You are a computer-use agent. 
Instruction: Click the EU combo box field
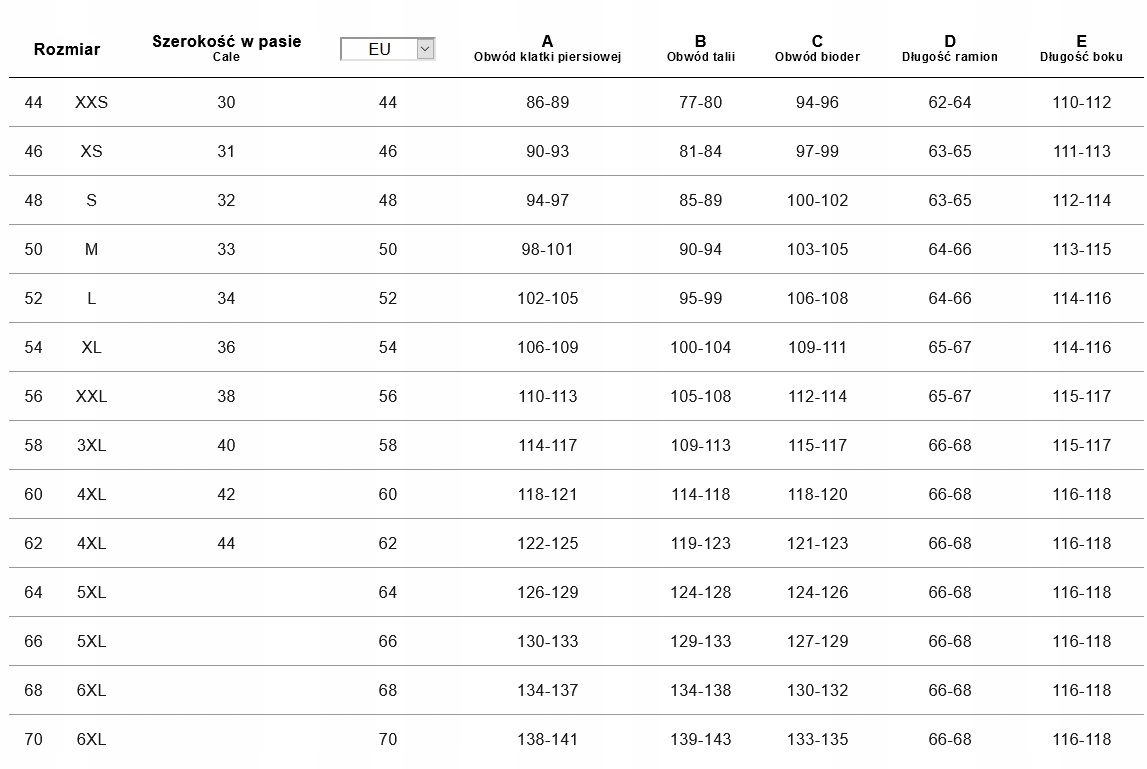[x=379, y=49]
